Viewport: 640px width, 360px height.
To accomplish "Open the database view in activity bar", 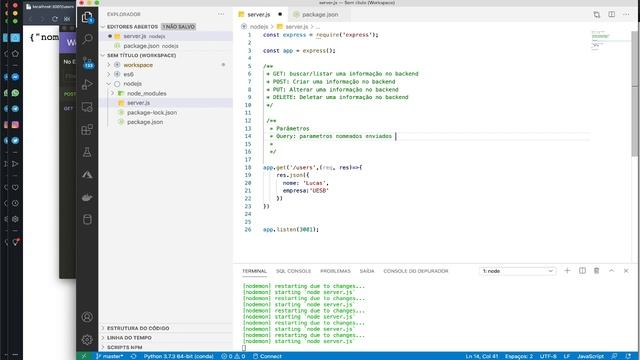I will tap(87, 220).
